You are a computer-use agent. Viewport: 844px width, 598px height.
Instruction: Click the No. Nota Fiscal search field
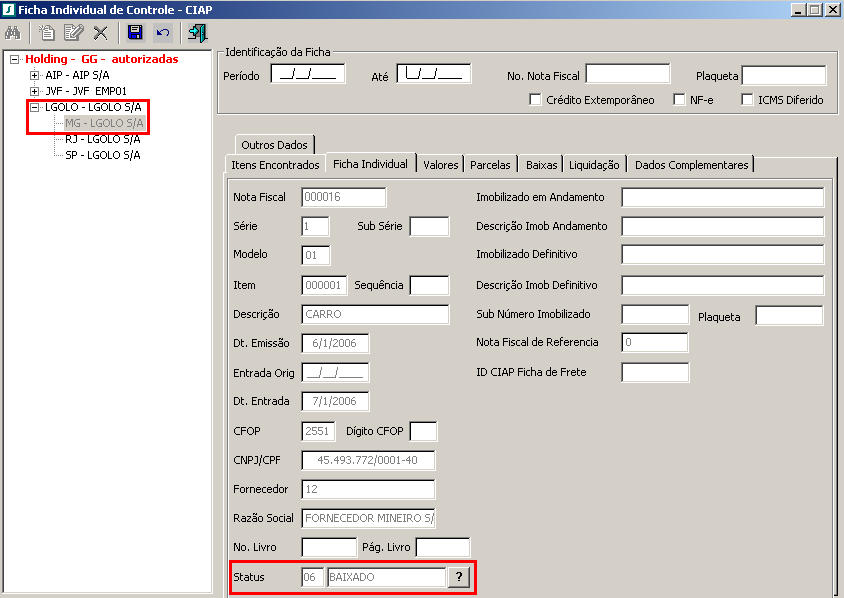[x=627, y=74]
